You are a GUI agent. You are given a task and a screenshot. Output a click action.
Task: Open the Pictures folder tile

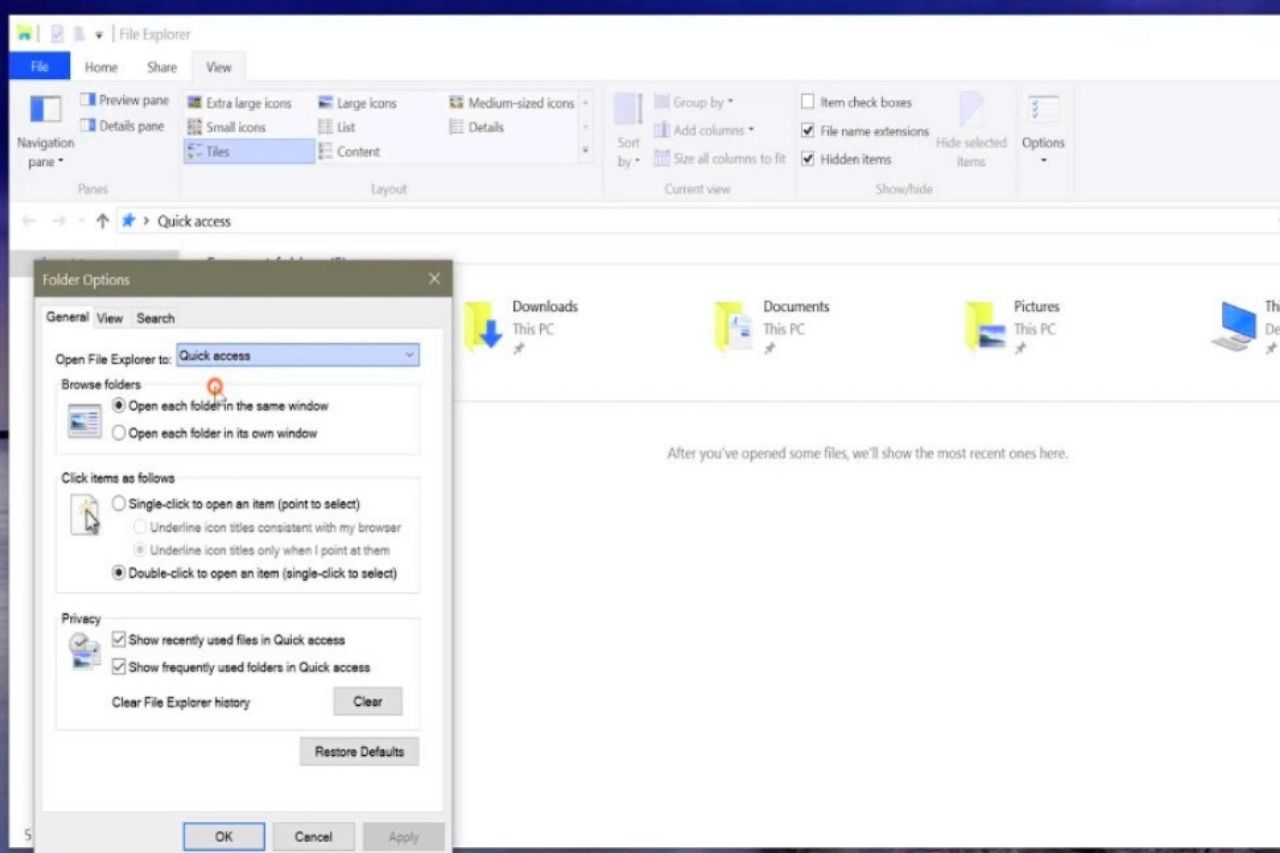(x=1013, y=327)
